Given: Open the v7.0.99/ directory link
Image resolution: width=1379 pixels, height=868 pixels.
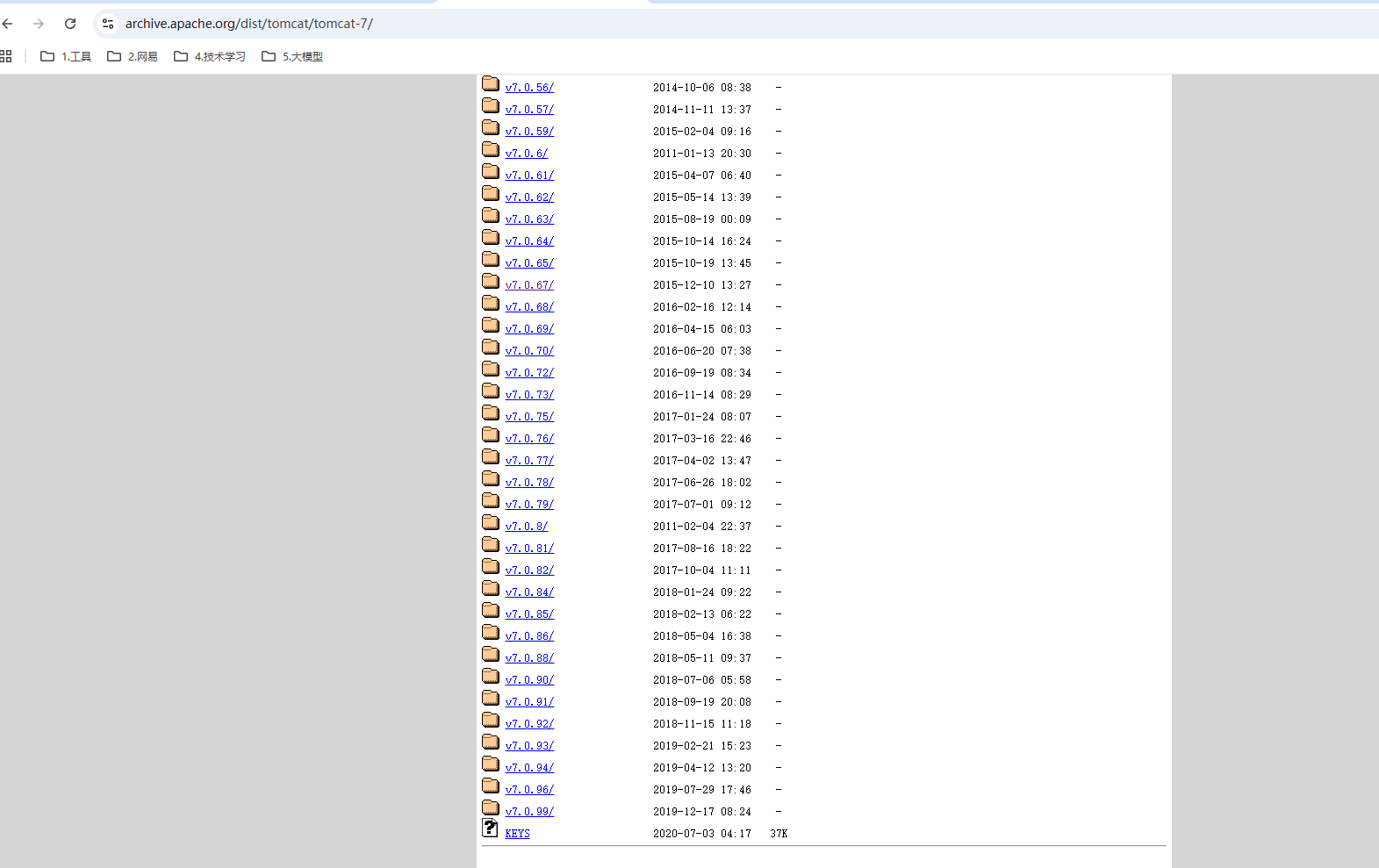Looking at the screenshot, I should click(529, 812).
